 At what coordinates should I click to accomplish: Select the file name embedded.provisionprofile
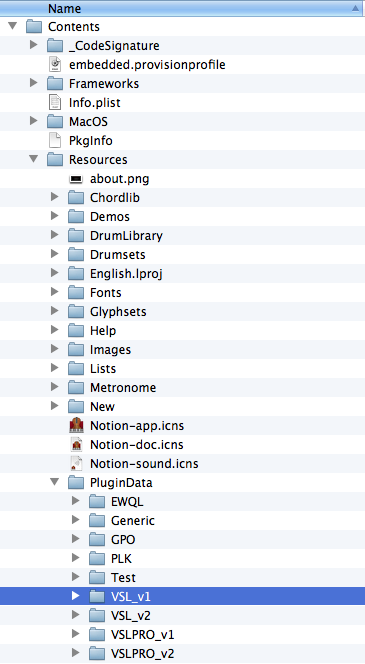click(x=147, y=65)
